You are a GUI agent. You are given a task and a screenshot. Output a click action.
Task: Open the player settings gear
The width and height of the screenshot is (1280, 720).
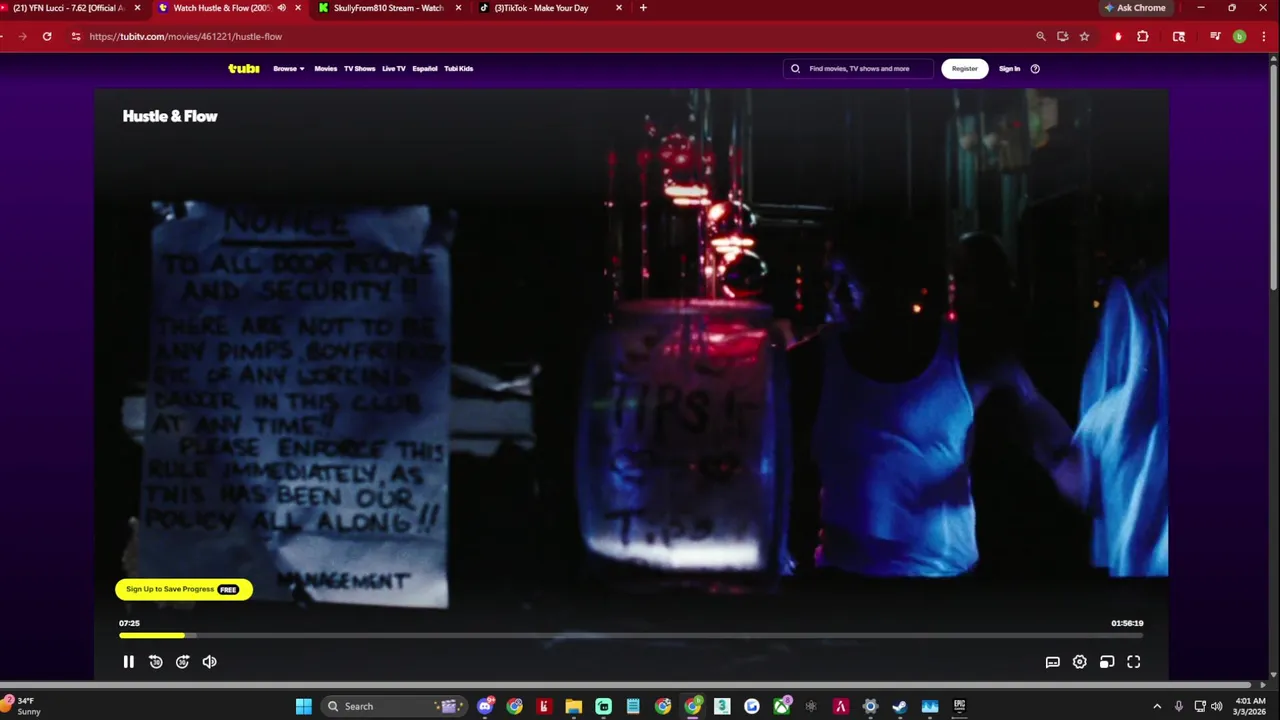coord(1080,662)
